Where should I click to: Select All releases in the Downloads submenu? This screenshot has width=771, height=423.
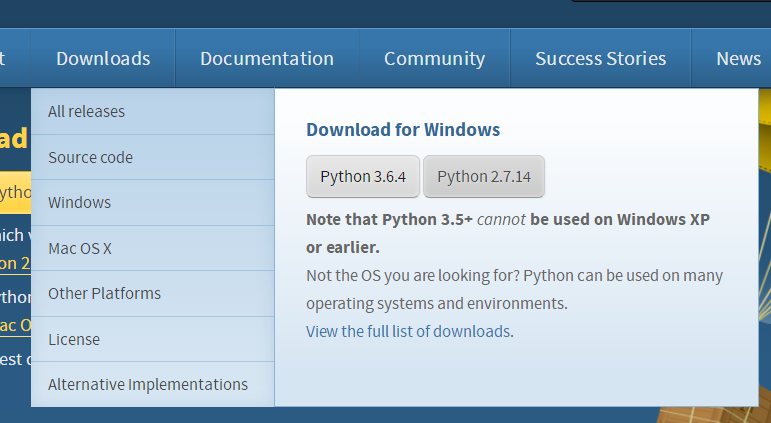pos(152,112)
